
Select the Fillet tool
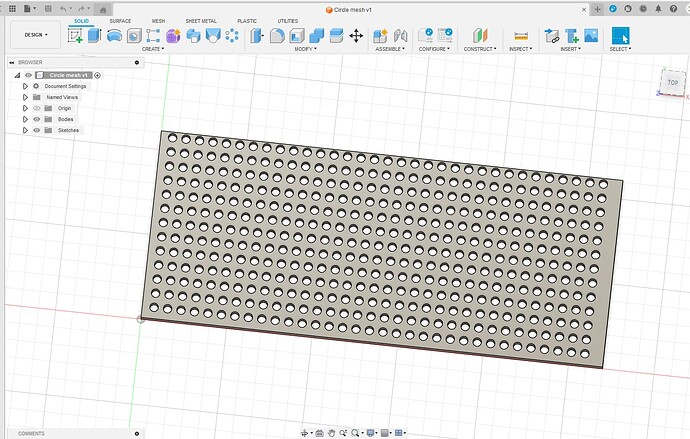[x=277, y=36]
